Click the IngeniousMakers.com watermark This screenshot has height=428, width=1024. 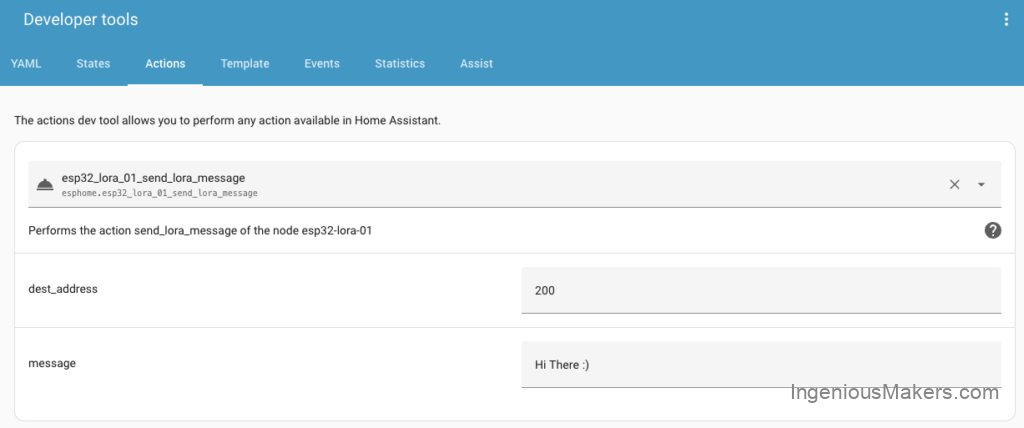894,393
